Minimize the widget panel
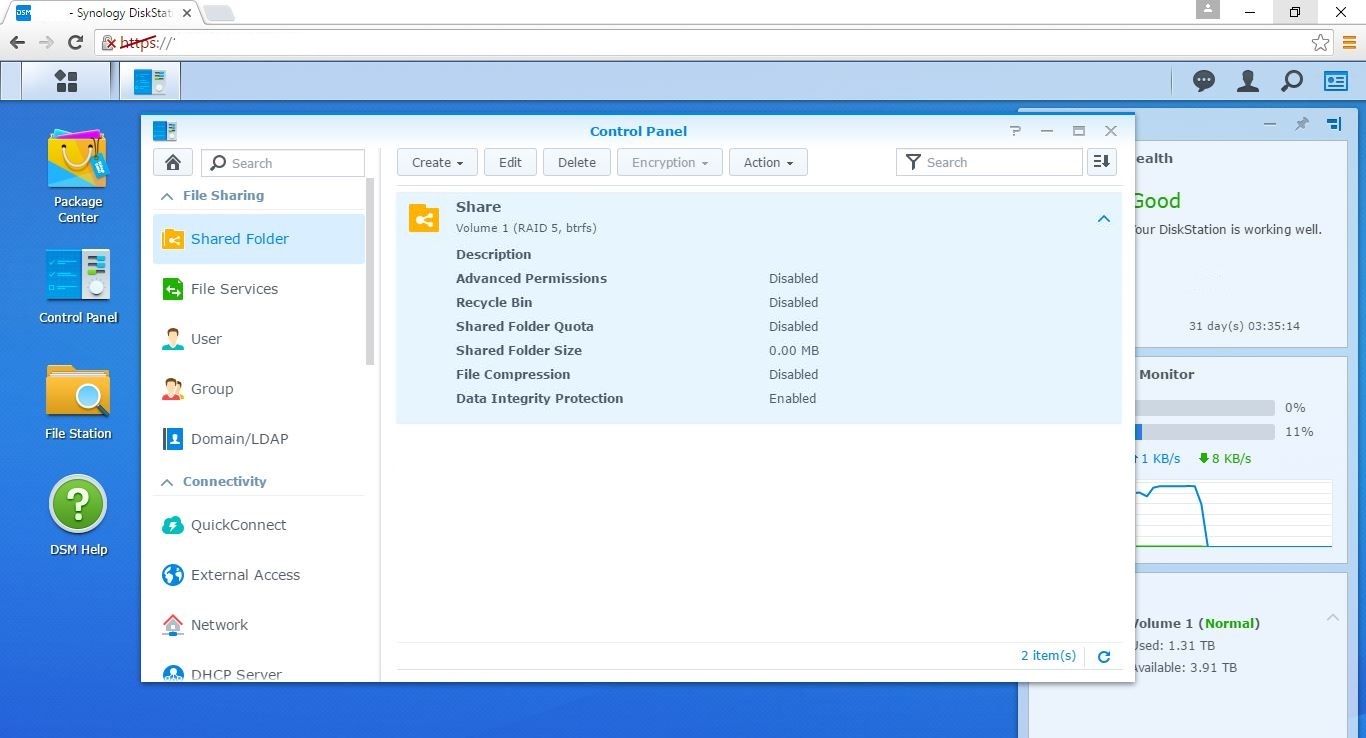The height and width of the screenshot is (738, 1366). pyautogui.click(x=1270, y=124)
